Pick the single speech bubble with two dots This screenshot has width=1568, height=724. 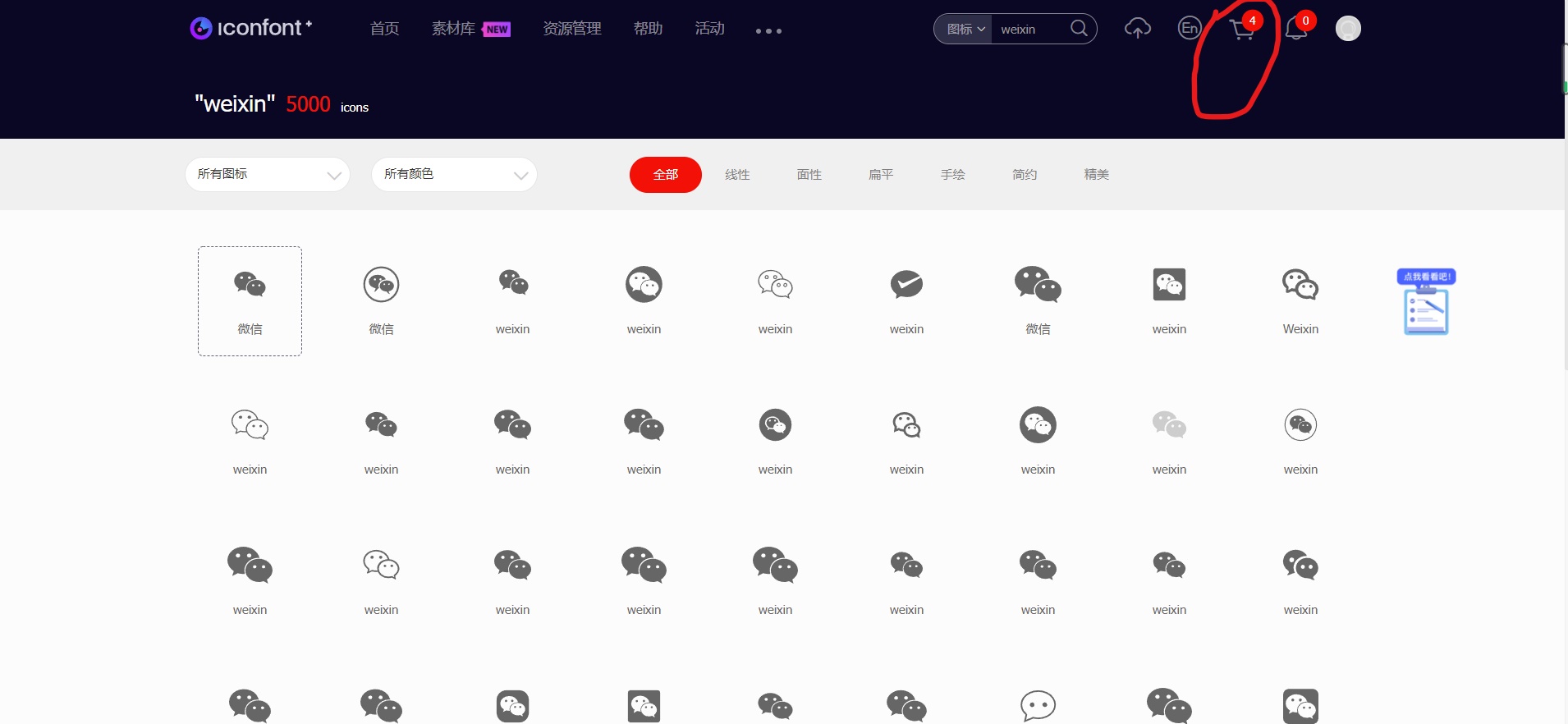tap(1038, 706)
